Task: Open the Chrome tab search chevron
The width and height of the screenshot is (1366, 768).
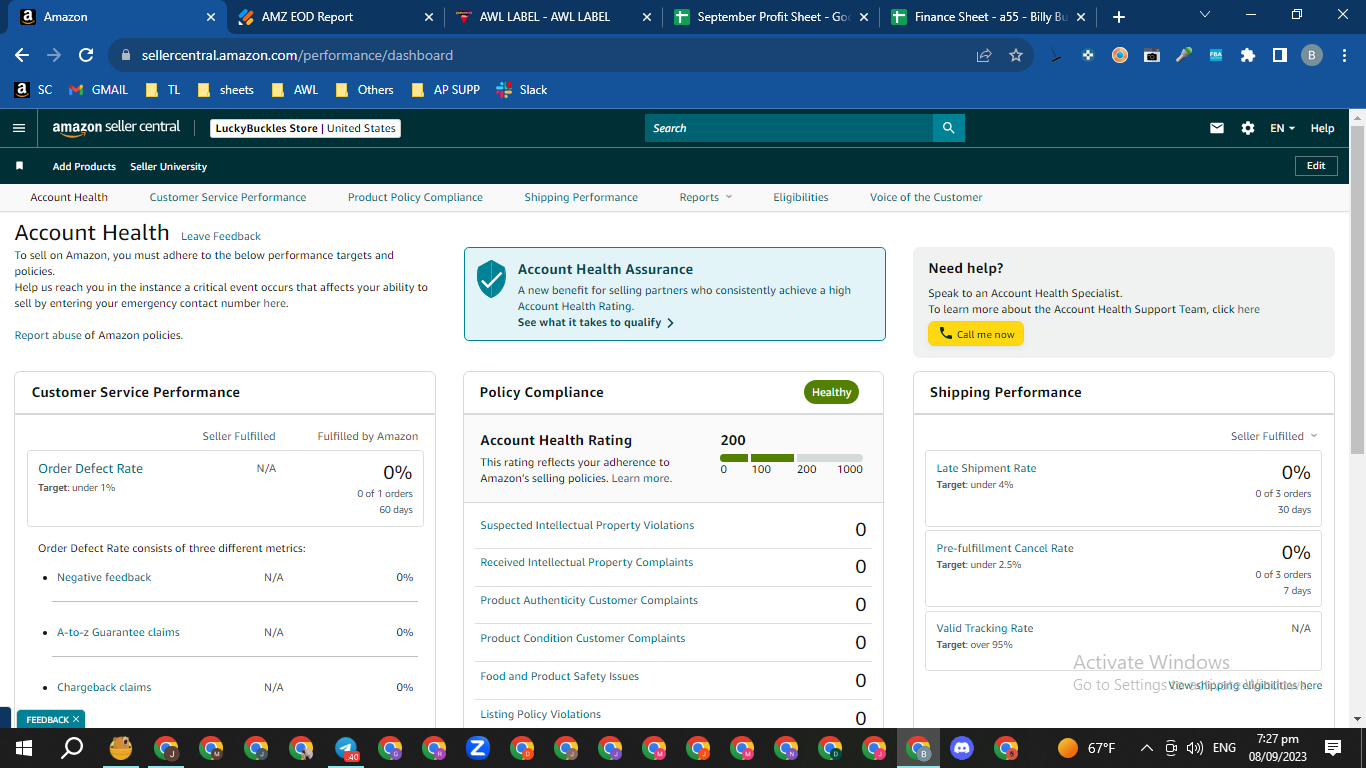Action: tap(1204, 15)
